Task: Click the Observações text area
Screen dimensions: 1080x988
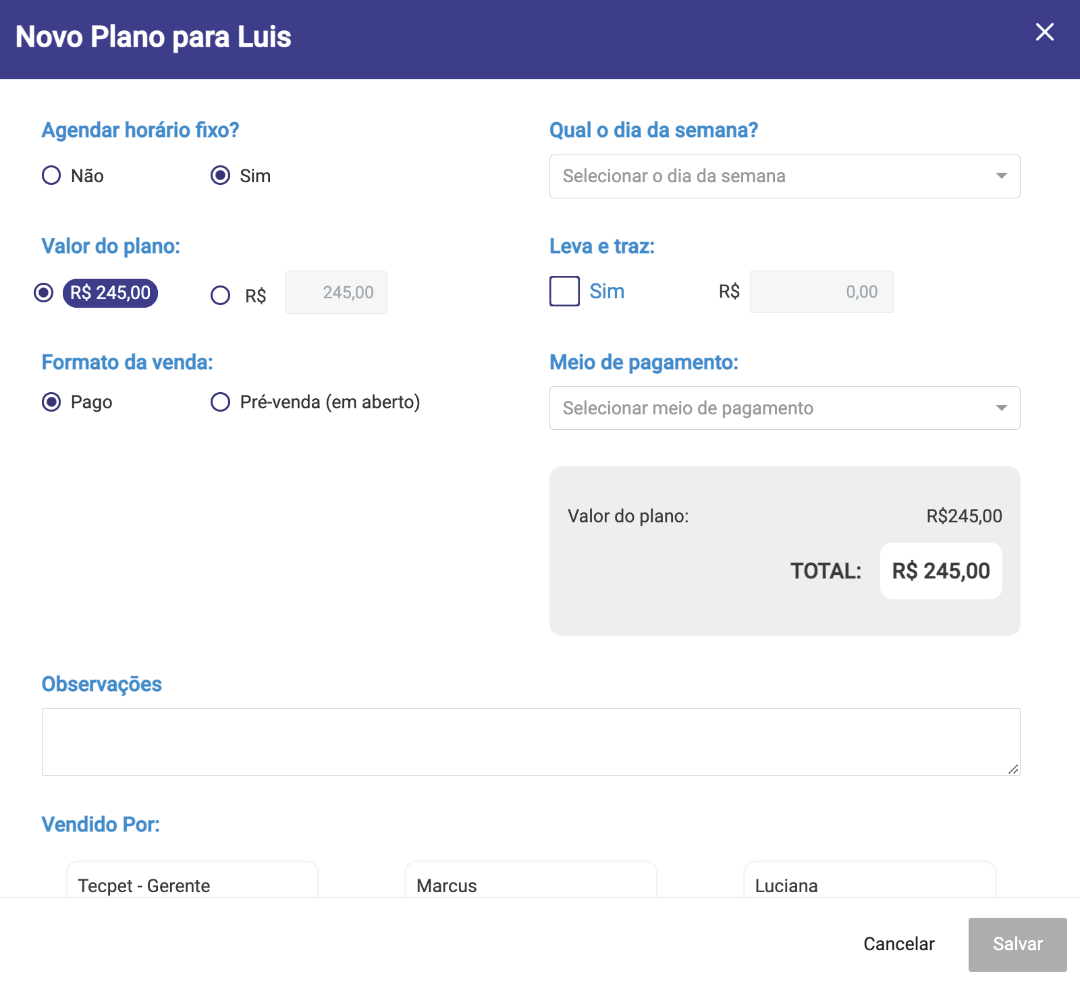Action: [x=530, y=742]
